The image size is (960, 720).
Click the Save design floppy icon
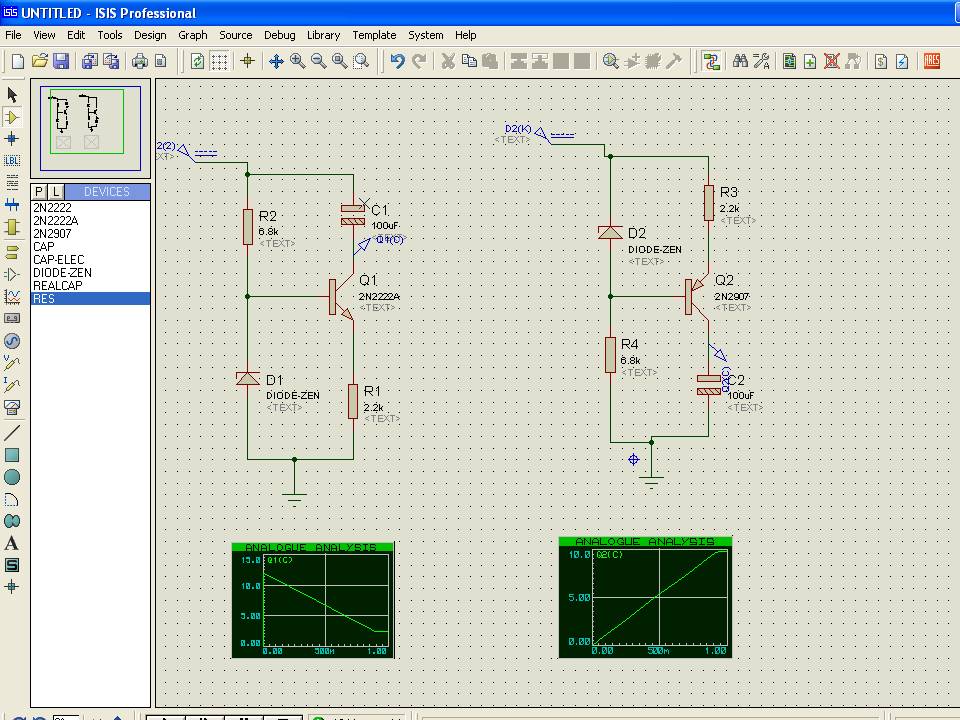click(x=61, y=61)
